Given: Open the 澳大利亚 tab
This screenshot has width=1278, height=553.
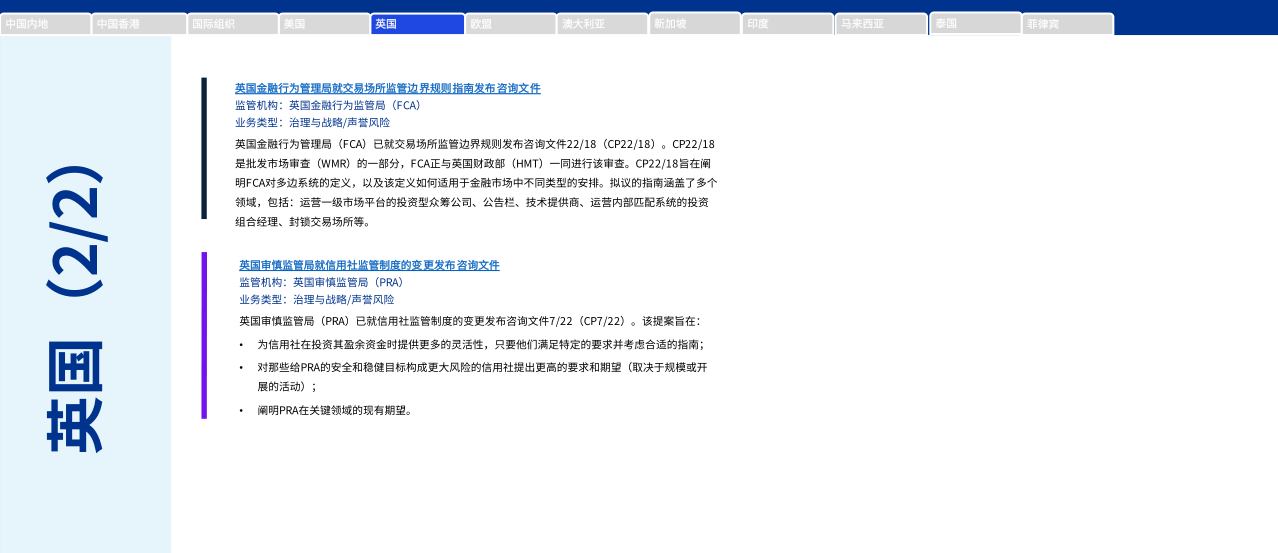Looking at the screenshot, I should [602, 24].
